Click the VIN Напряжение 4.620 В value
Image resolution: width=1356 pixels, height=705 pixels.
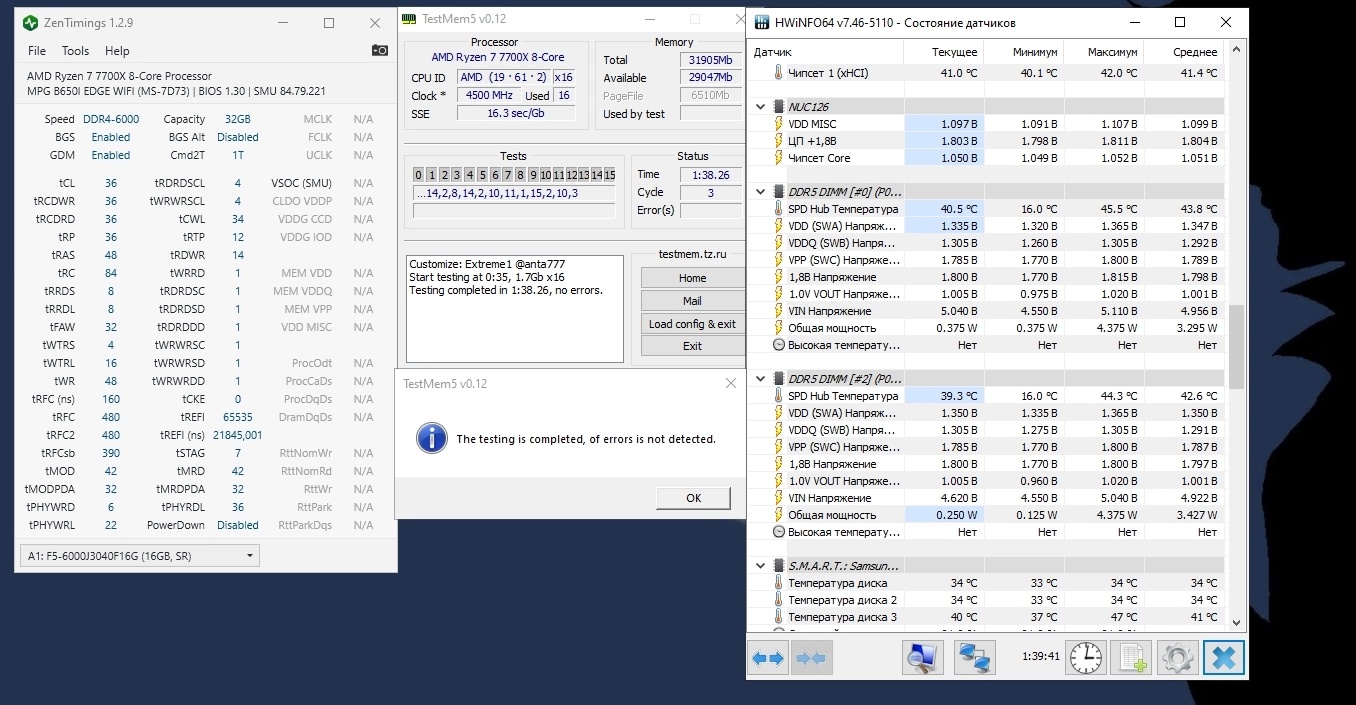[x=943, y=498]
